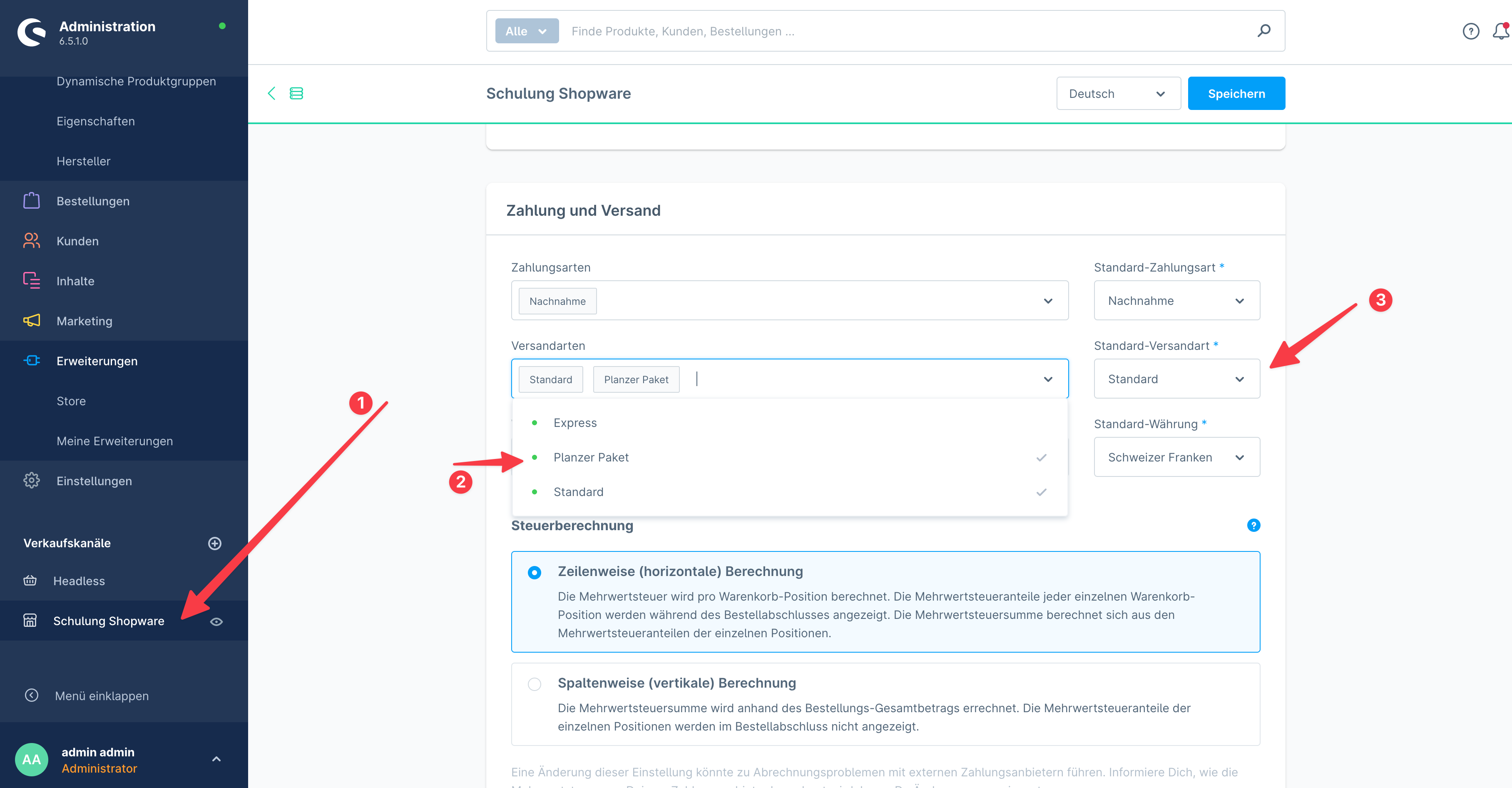Select the Kunden customers icon

(31, 241)
